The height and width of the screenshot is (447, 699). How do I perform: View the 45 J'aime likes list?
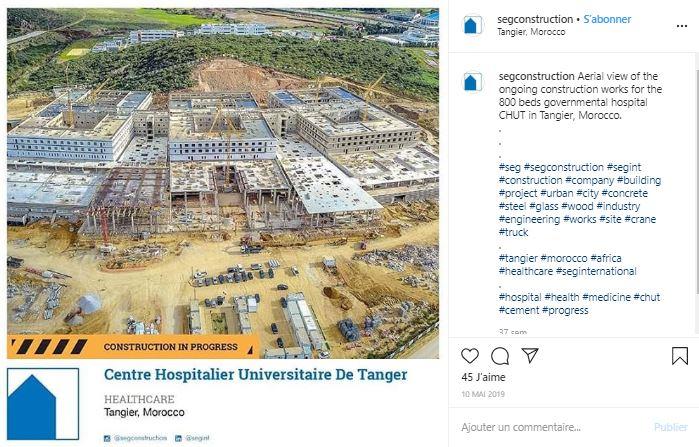(483, 377)
